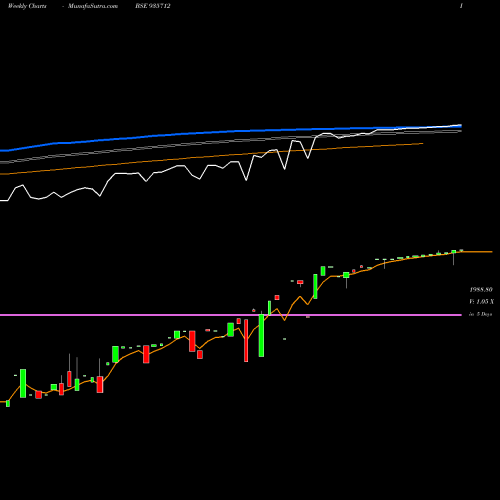Click the price value above the volume label
The image size is (500, 500).
481,289
